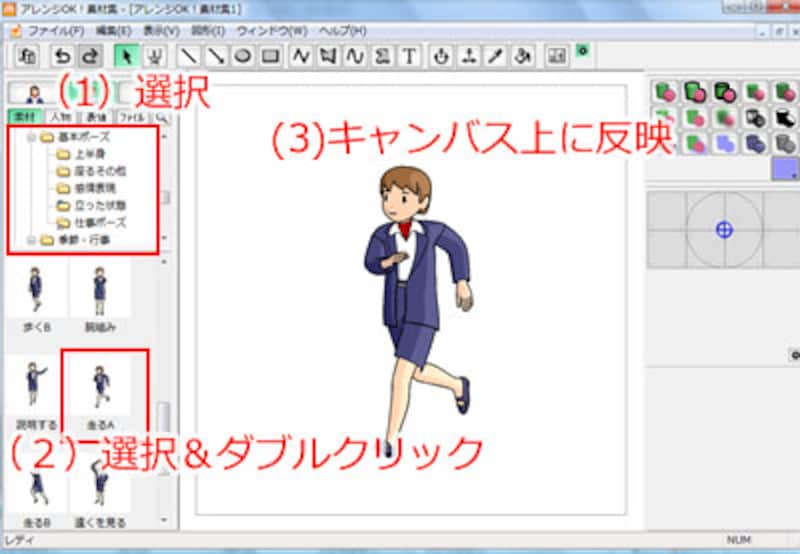
Task: Click the folder tree scrollbar up arrow
Action: point(164,136)
